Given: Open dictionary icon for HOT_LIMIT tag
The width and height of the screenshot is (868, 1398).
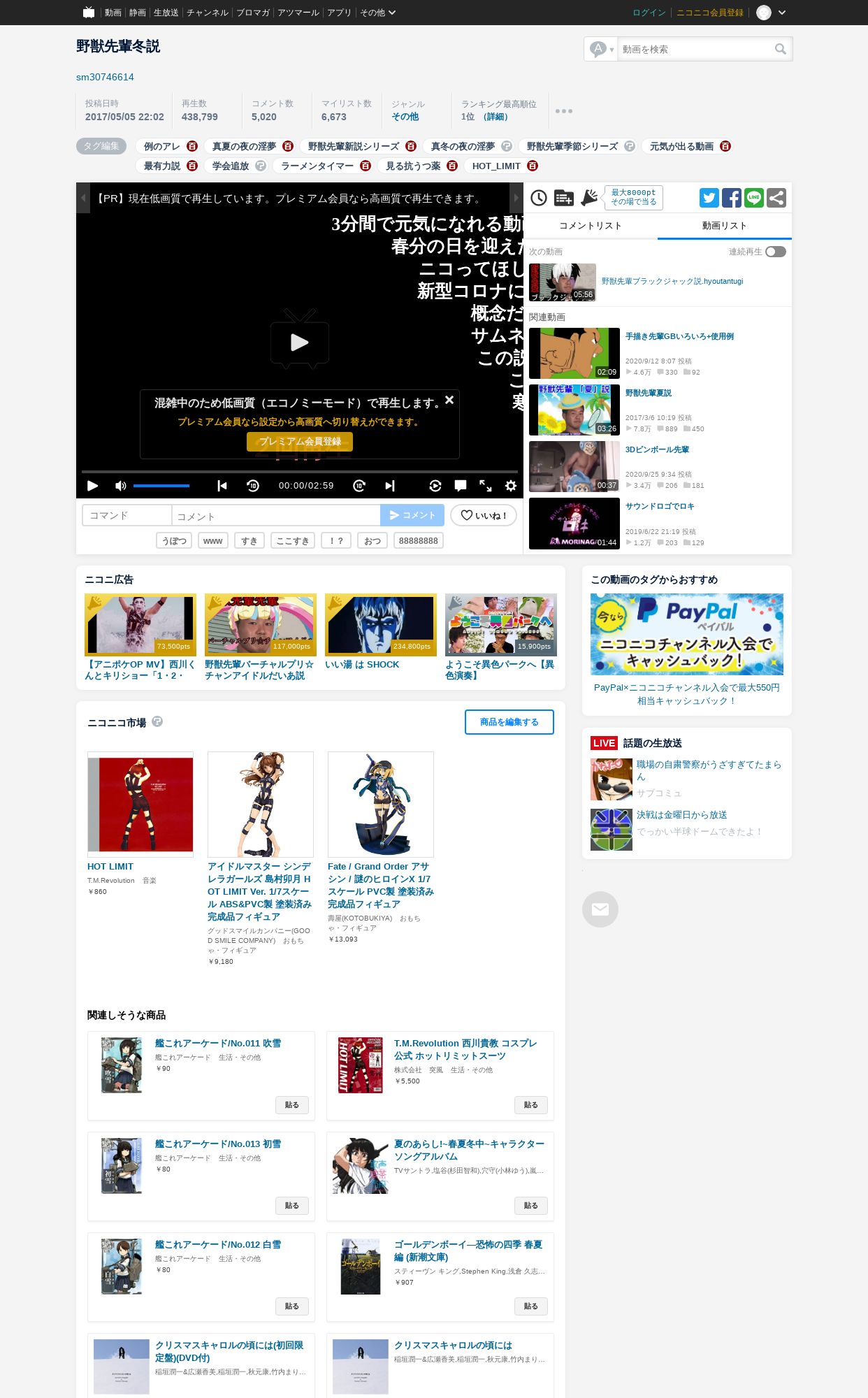Looking at the screenshot, I should [533, 166].
